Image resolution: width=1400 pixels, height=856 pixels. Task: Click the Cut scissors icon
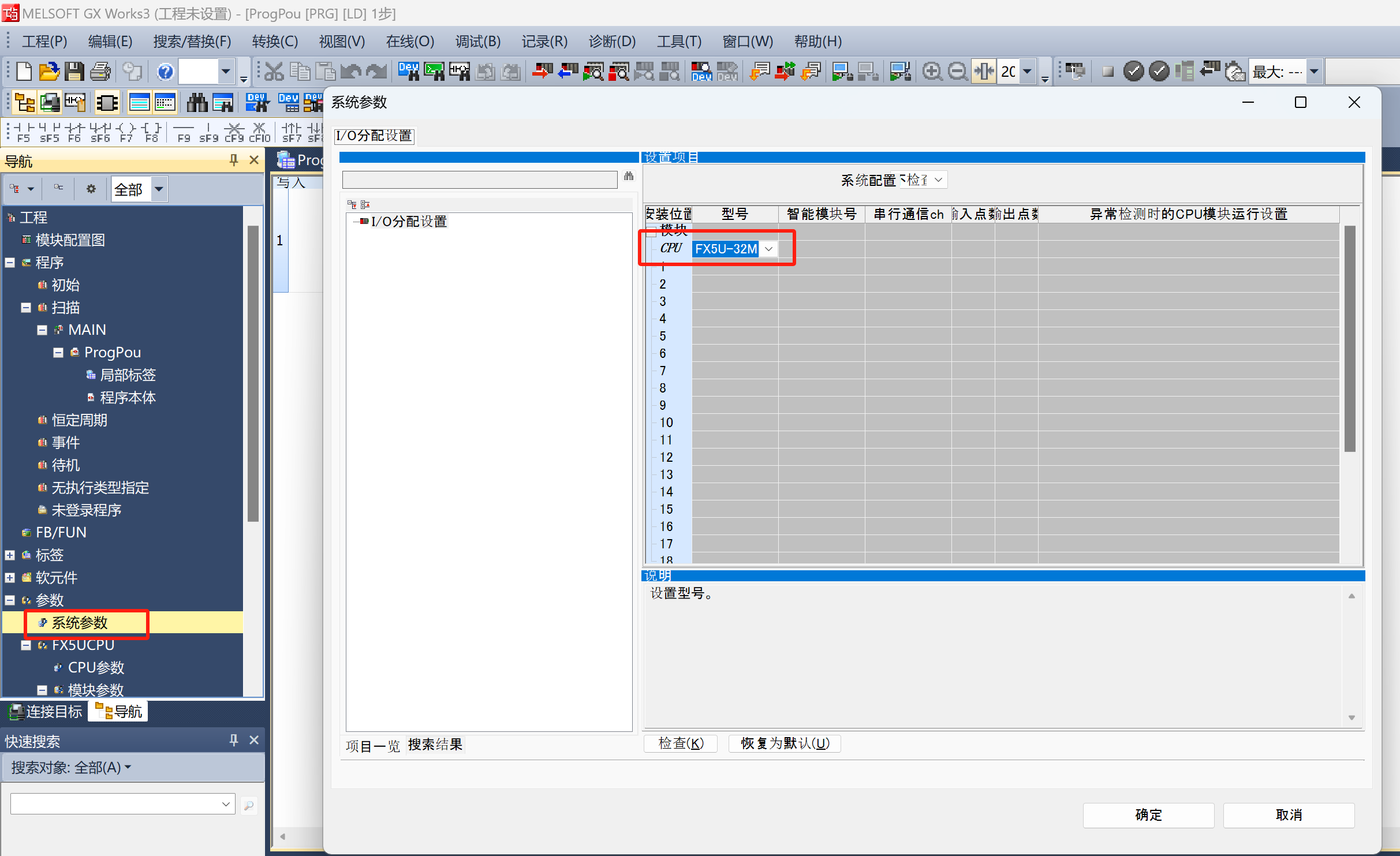point(274,72)
